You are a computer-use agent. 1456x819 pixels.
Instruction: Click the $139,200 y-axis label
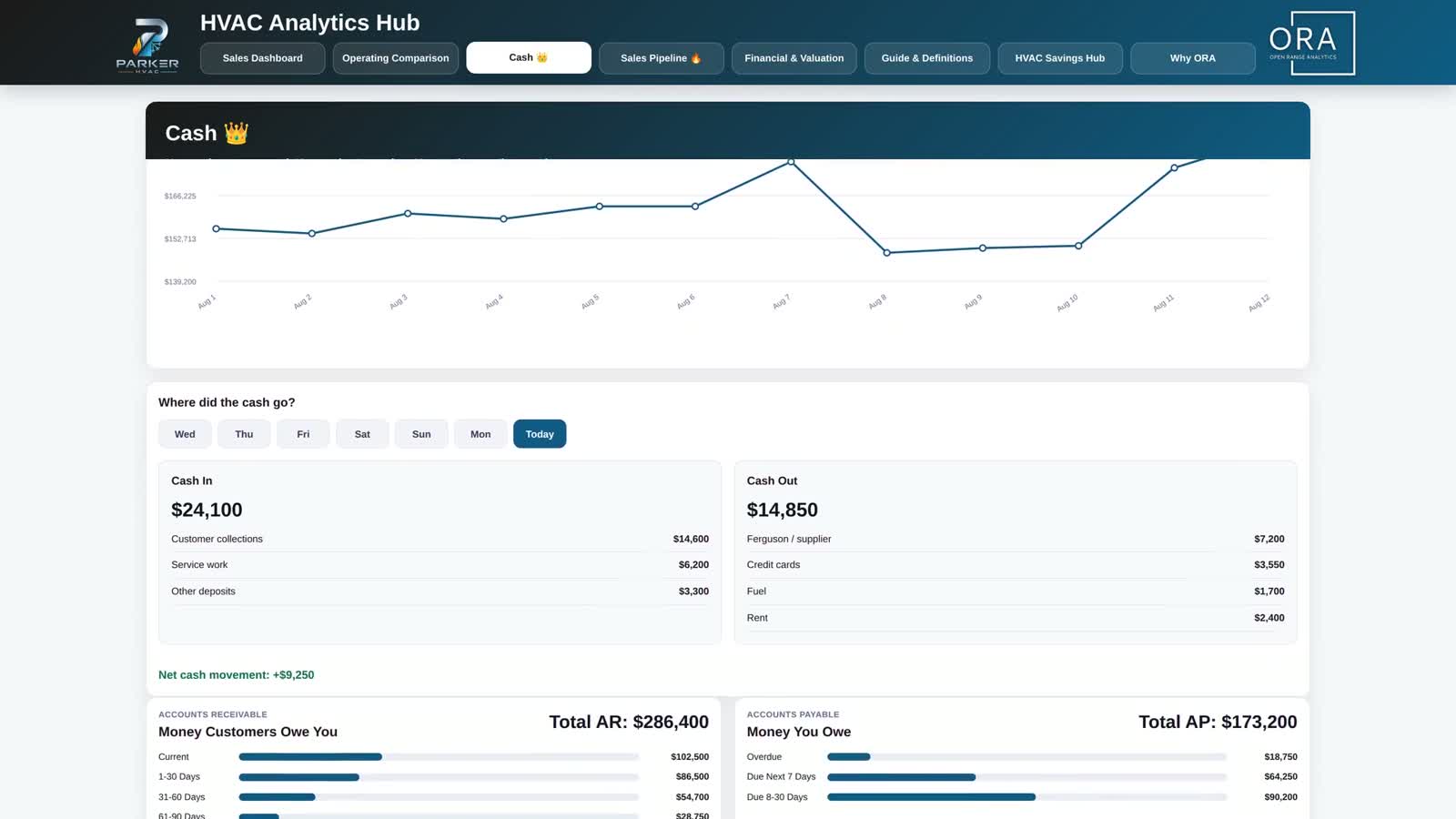pos(180,282)
